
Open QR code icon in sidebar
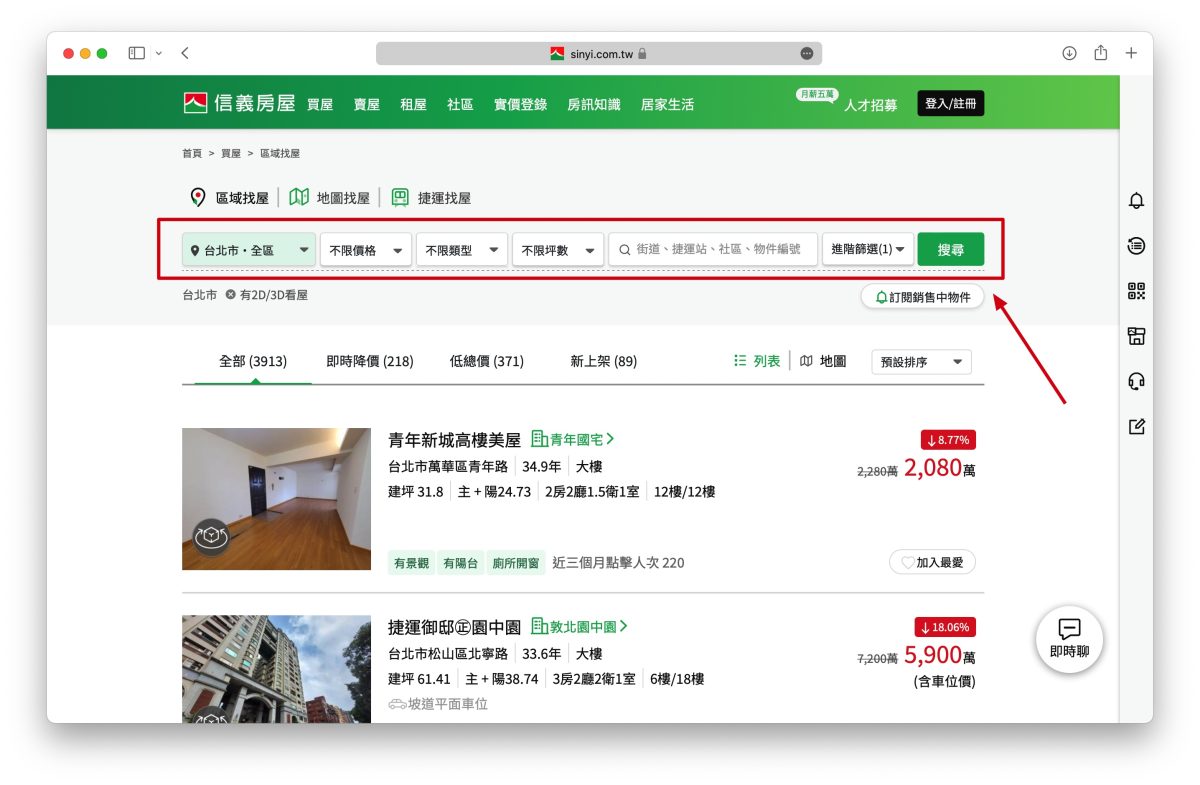pyautogui.click(x=1136, y=291)
